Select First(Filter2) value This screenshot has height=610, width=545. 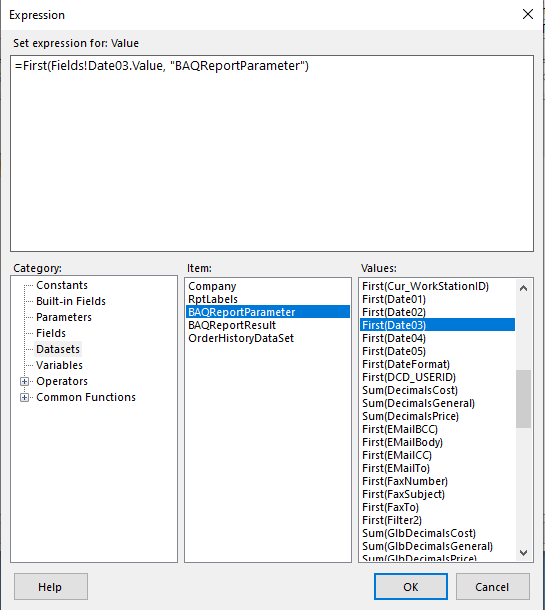[437, 520]
